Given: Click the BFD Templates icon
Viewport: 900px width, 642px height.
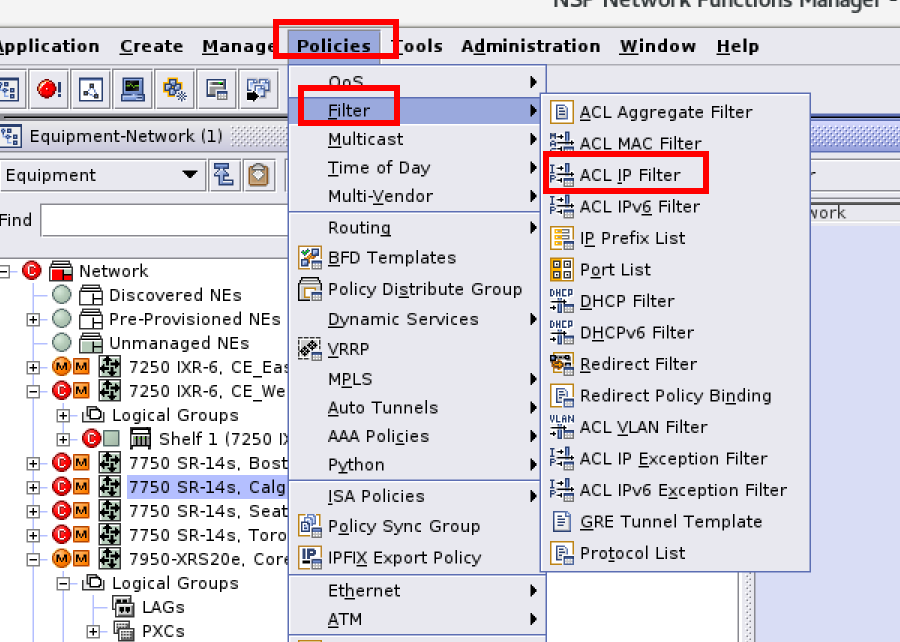Looking at the screenshot, I should [x=310, y=258].
